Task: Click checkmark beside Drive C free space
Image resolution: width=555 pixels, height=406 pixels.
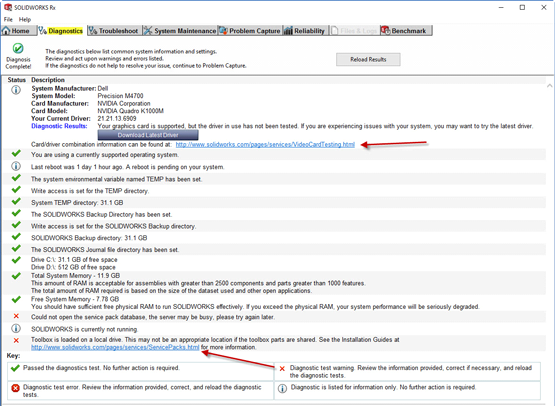Action: tap(16, 260)
